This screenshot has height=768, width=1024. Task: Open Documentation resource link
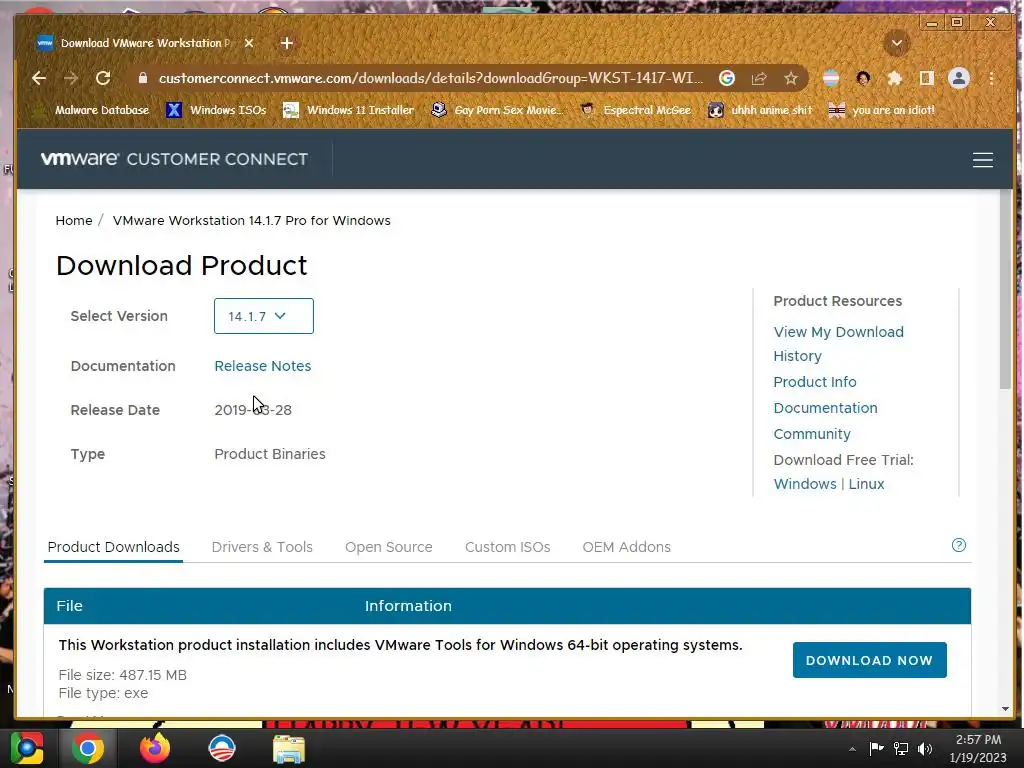[x=825, y=408]
